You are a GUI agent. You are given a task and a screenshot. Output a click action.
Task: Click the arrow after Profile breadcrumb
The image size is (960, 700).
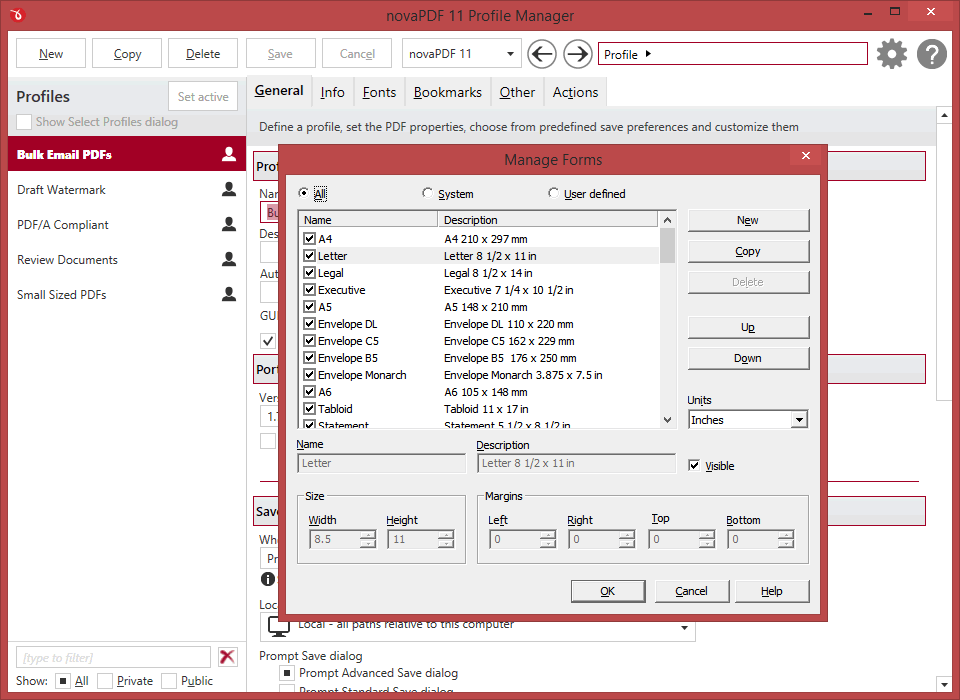tap(648, 54)
